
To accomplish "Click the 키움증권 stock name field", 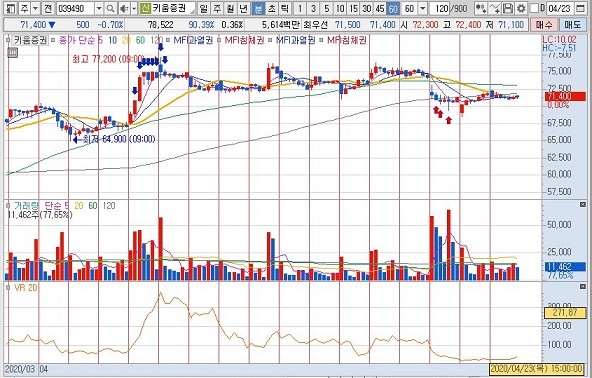I will 173,8.
